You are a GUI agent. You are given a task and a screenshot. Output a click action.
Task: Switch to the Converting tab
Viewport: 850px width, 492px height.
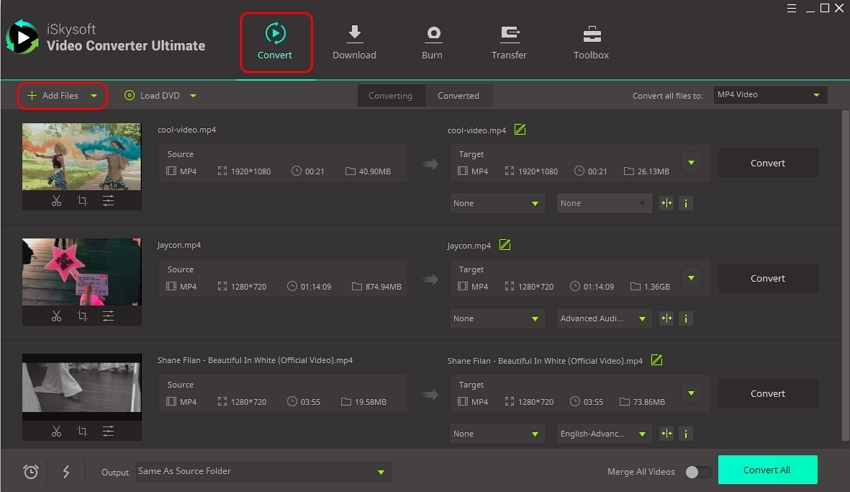pos(390,96)
